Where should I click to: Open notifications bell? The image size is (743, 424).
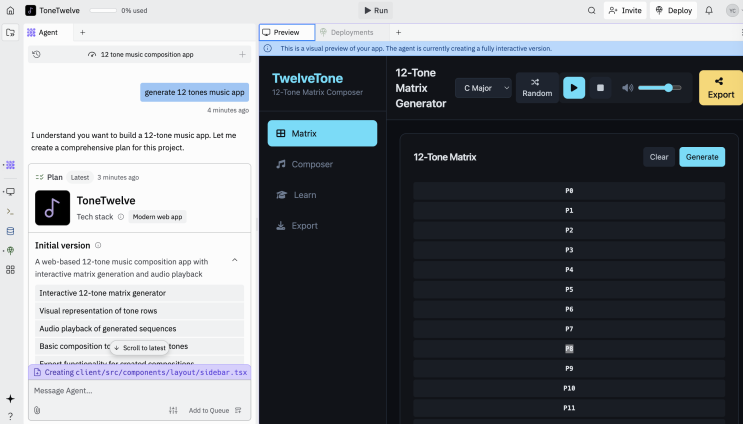(x=709, y=10)
